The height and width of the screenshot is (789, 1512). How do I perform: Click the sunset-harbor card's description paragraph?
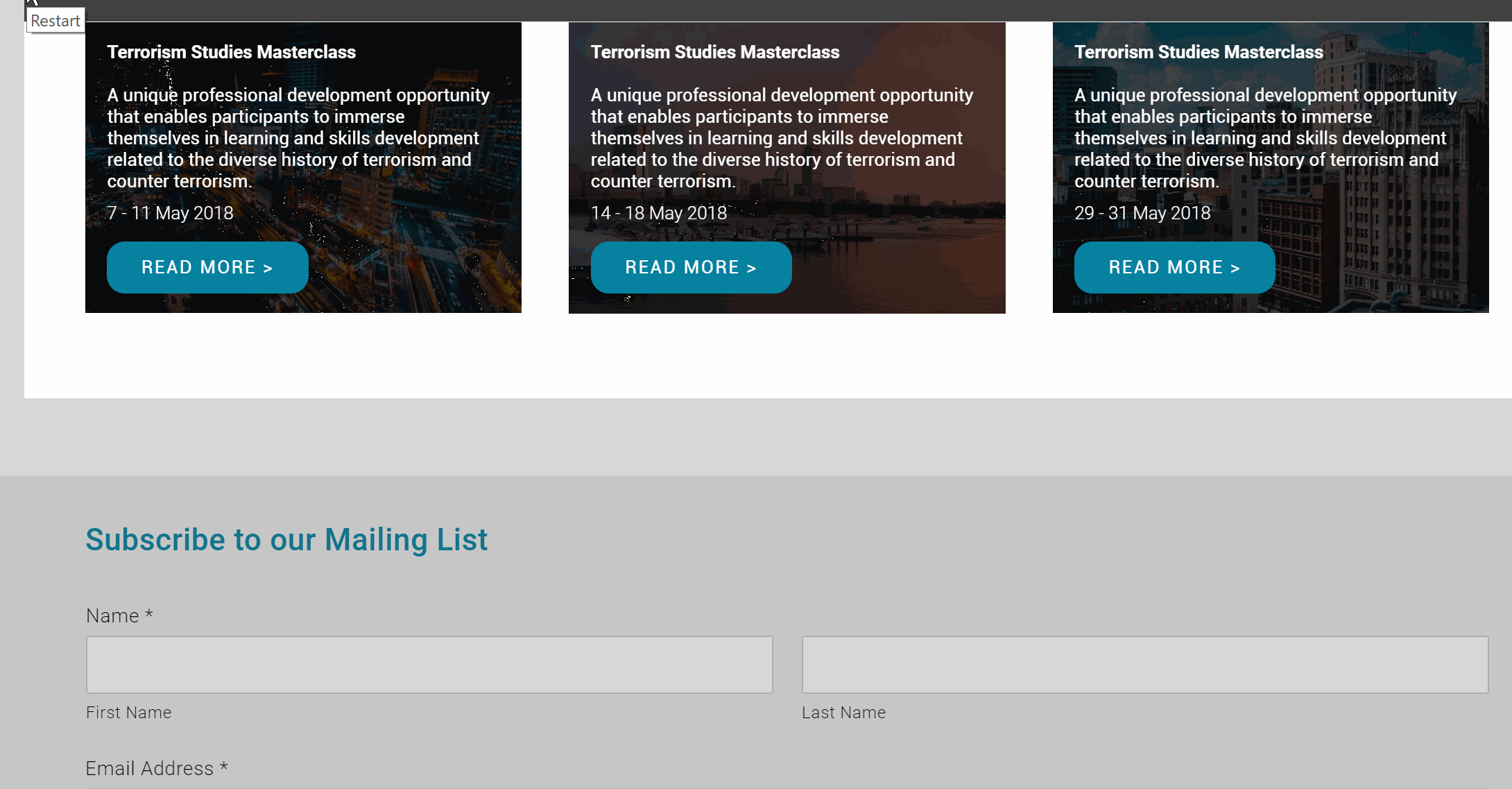(x=782, y=138)
